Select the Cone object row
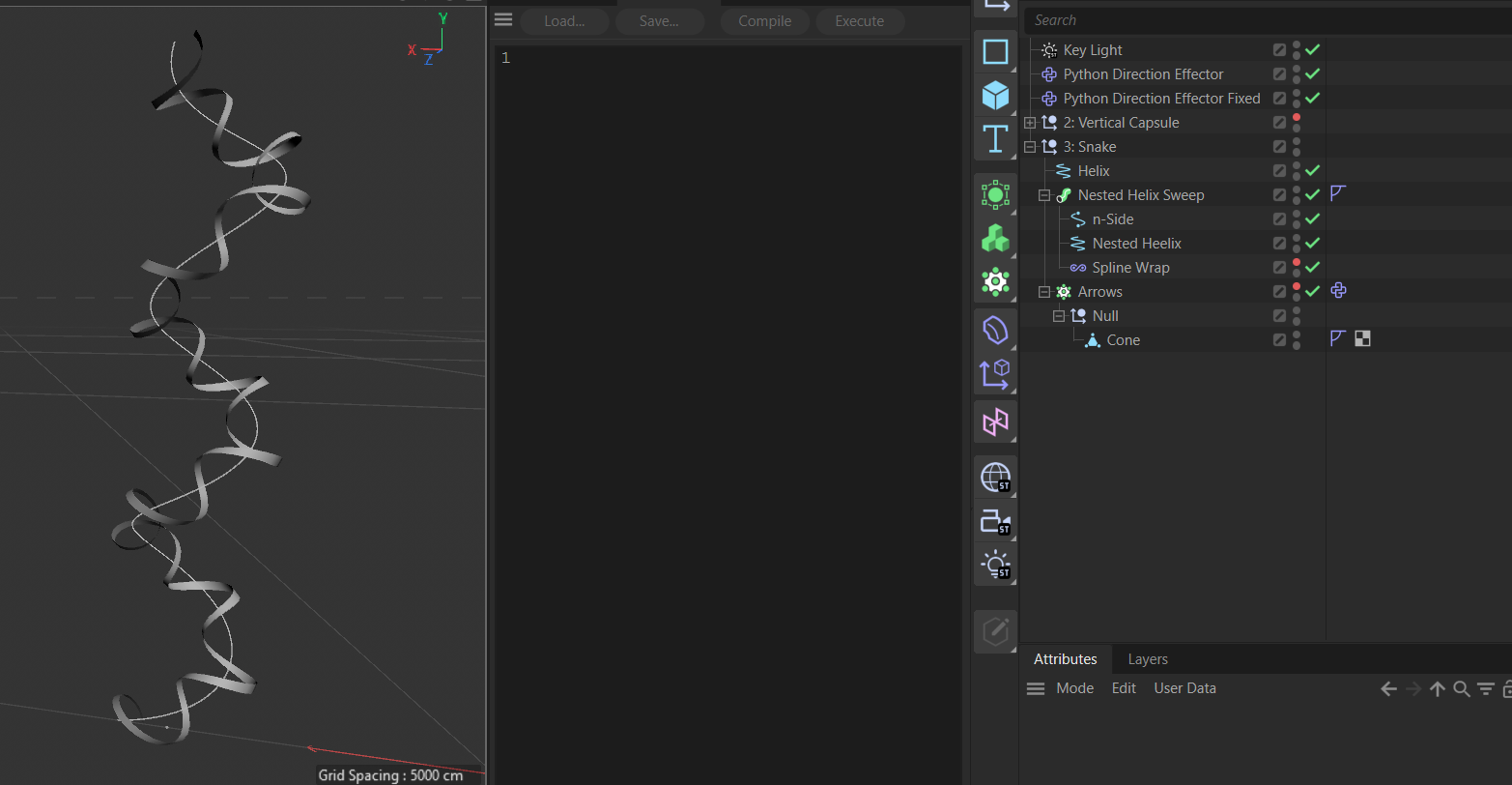 [x=1123, y=340]
